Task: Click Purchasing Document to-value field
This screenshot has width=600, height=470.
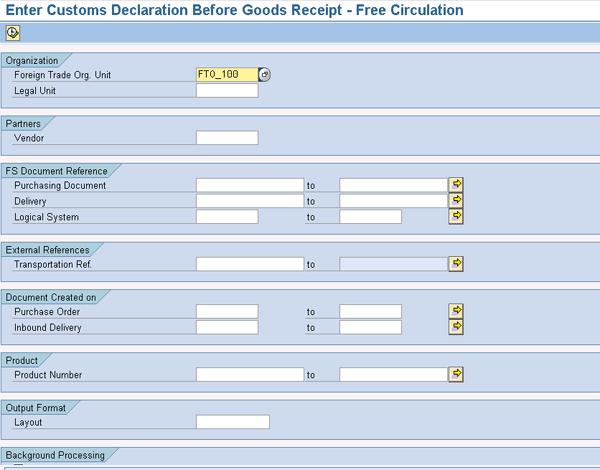Action: pyautogui.click(x=393, y=185)
